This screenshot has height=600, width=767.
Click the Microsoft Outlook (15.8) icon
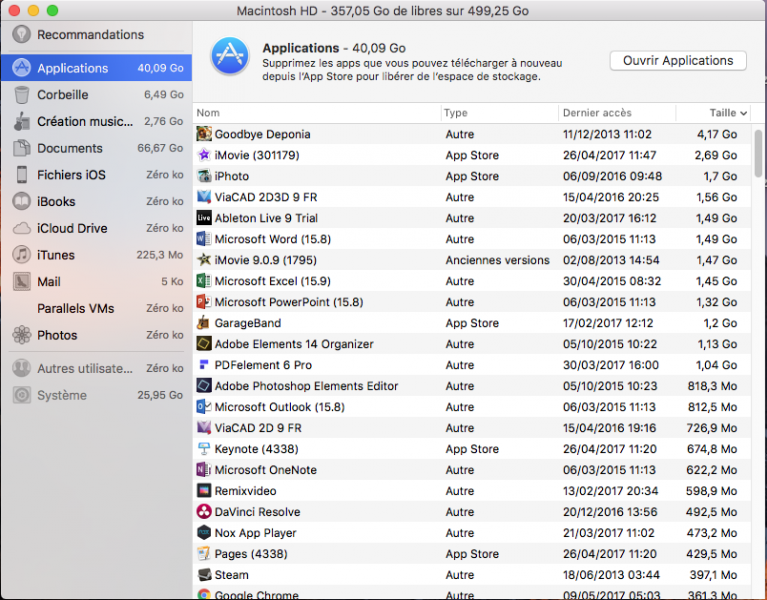(x=204, y=407)
